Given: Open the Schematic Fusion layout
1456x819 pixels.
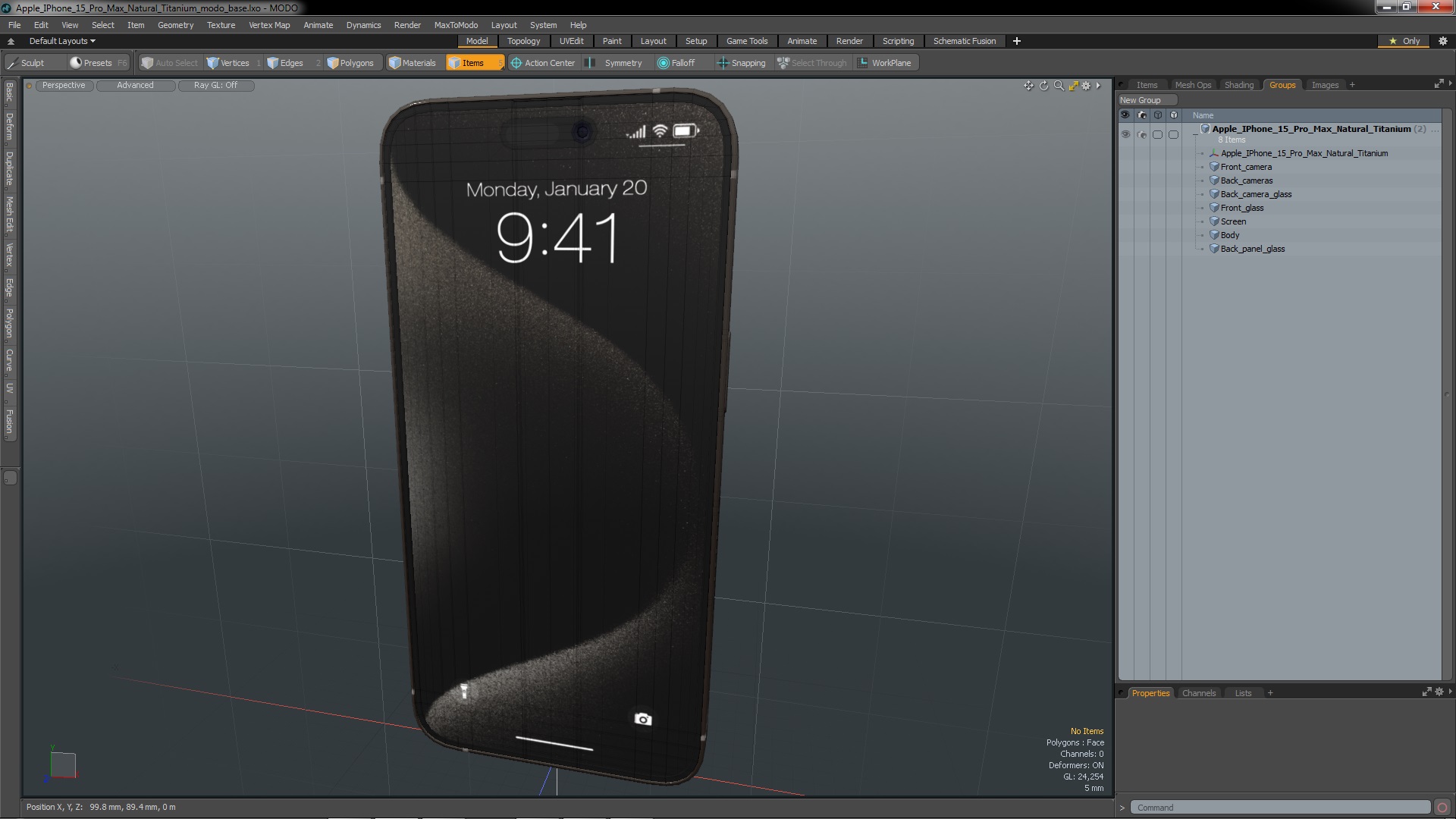Looking at the screenshot, I should (965, 41).
